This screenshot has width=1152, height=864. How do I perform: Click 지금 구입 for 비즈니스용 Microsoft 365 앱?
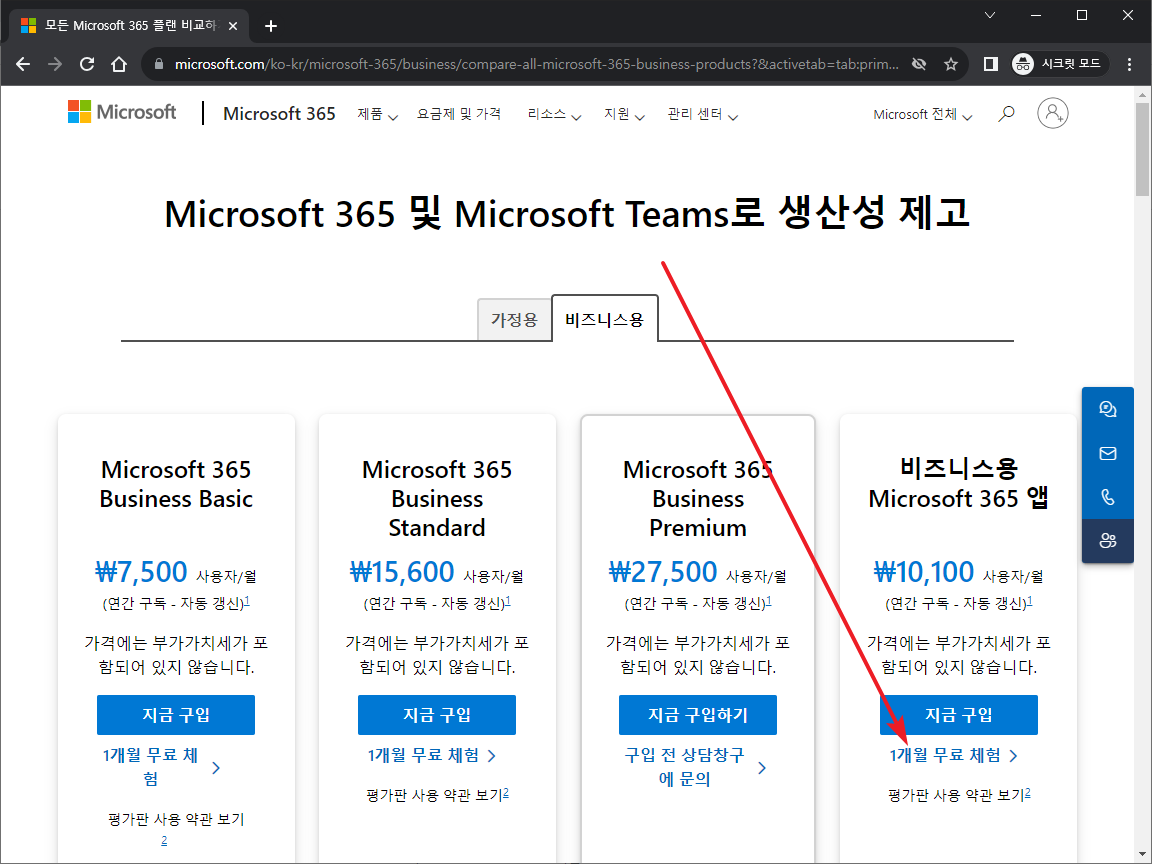click(959, 715)
